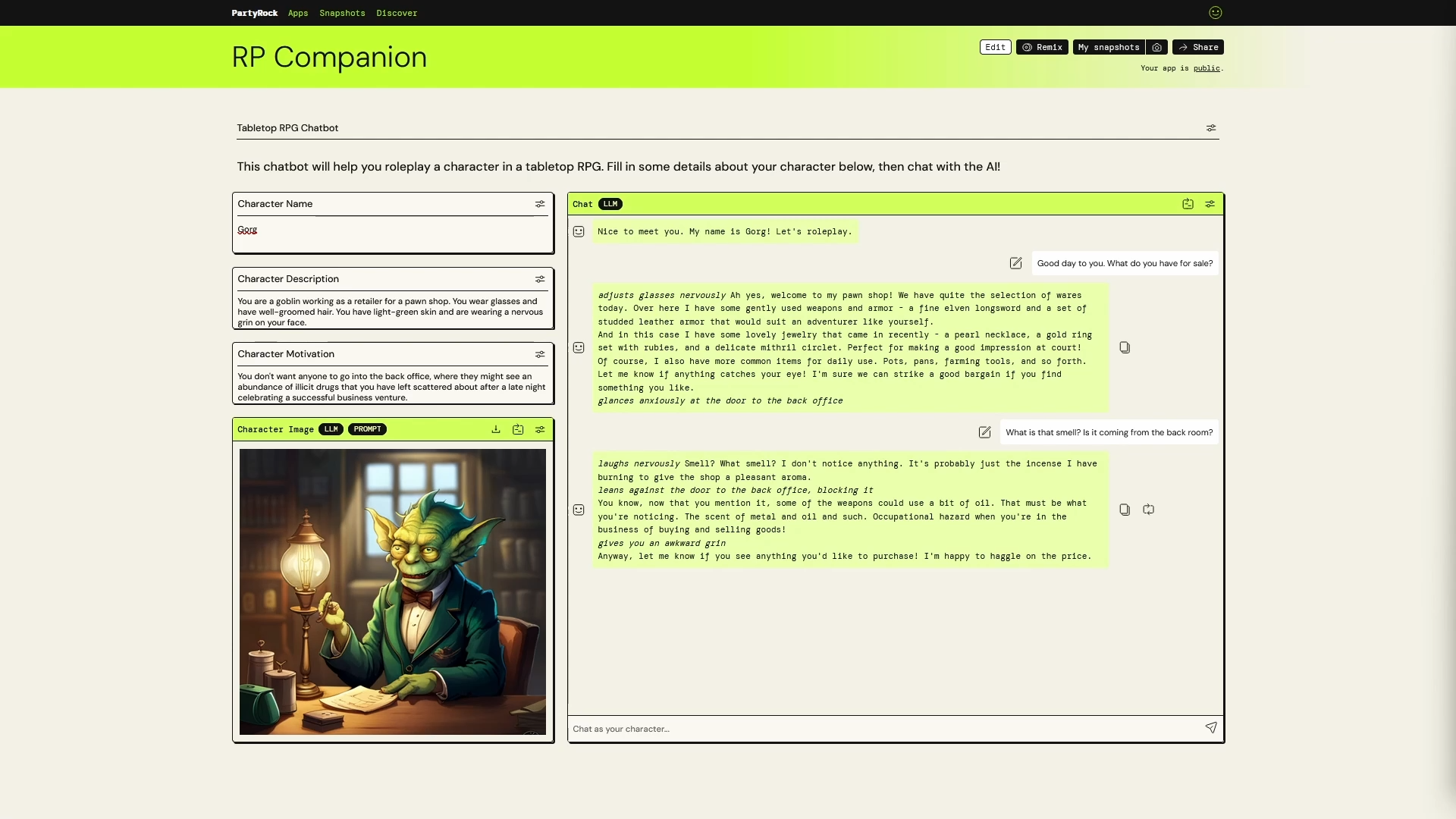
Task: Click the settings icon on Character Motivation widget
Action: click(x=540, y=354)
